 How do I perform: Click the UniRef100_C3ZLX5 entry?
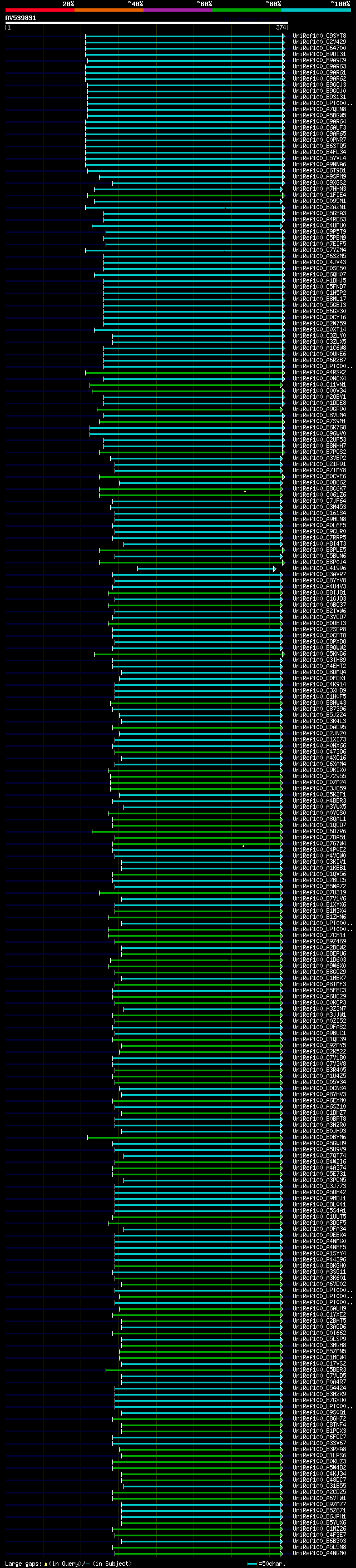pyautogui.click(x=319, y=342)
